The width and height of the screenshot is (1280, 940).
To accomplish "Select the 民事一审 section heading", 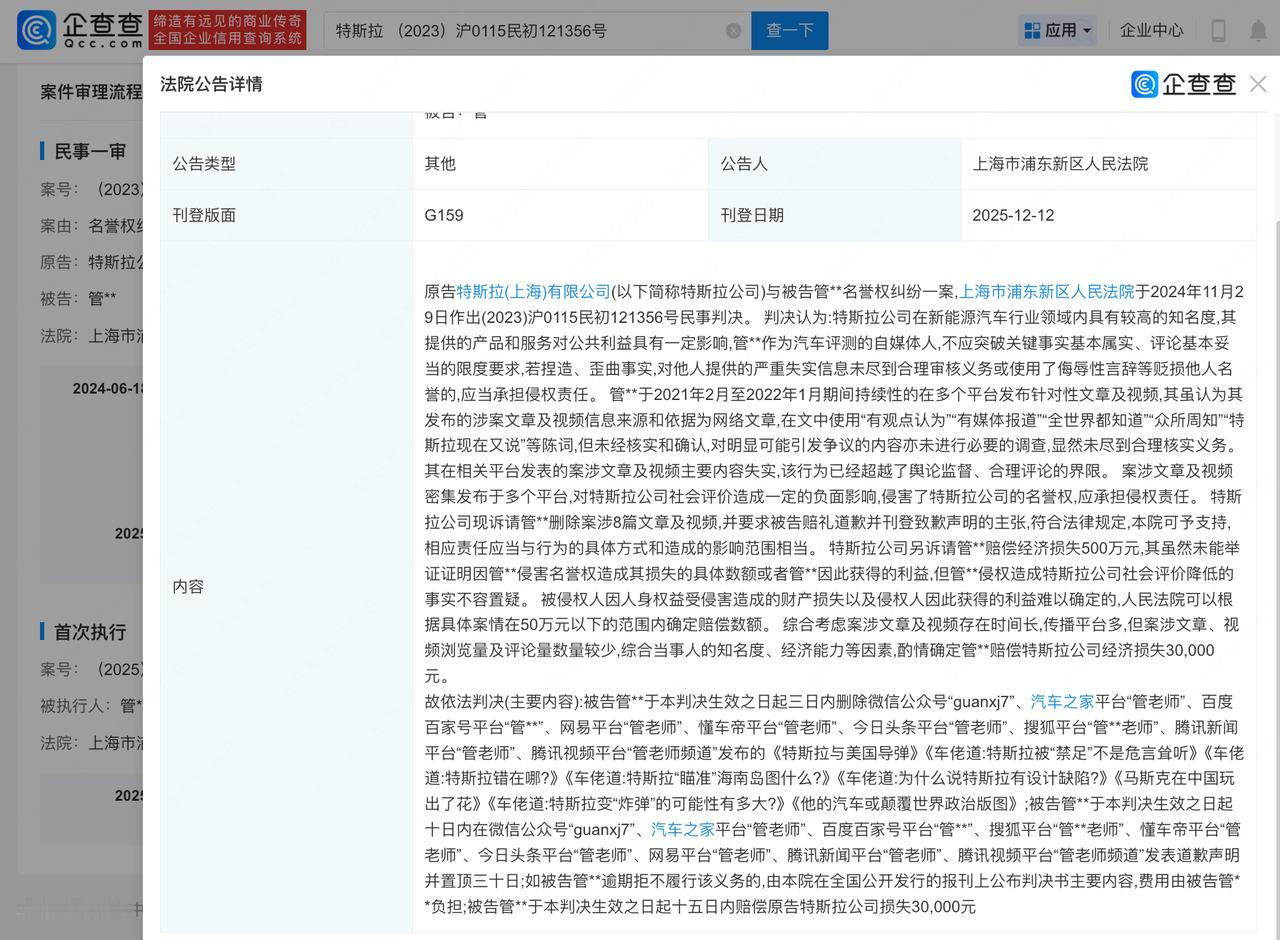I will pyautogui.click(x=90, y=151).
